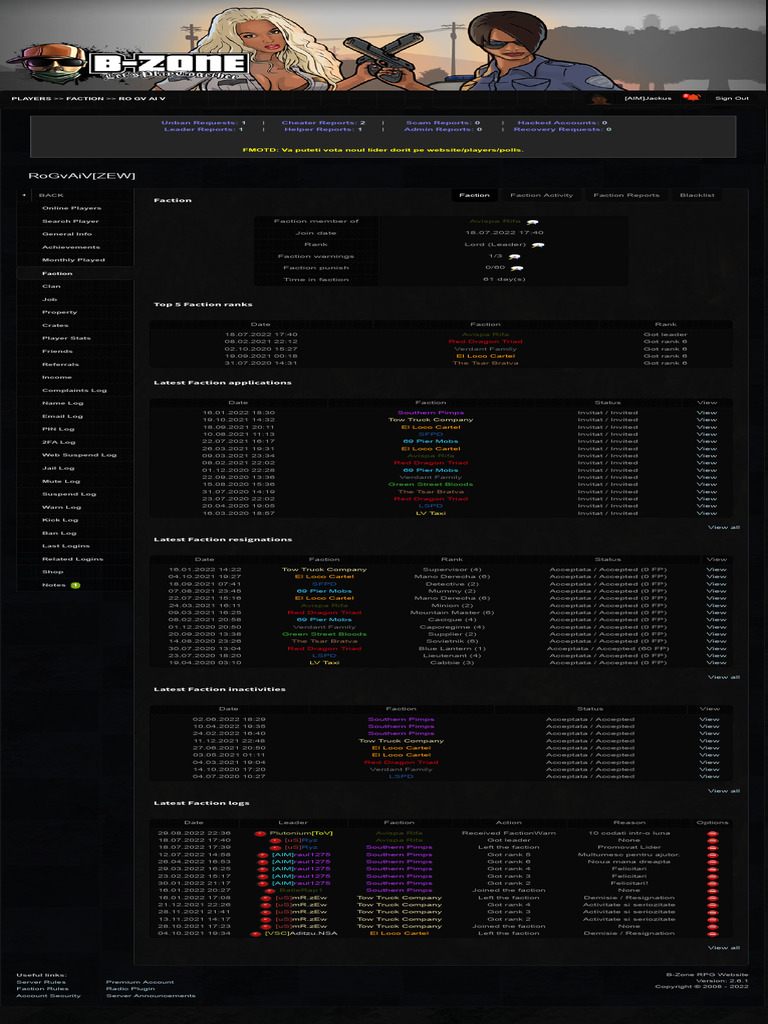The width and height of the screenshot is (768, 1024).
Task: Click the BACK arrow in sidebar
Action: point(24,195)
